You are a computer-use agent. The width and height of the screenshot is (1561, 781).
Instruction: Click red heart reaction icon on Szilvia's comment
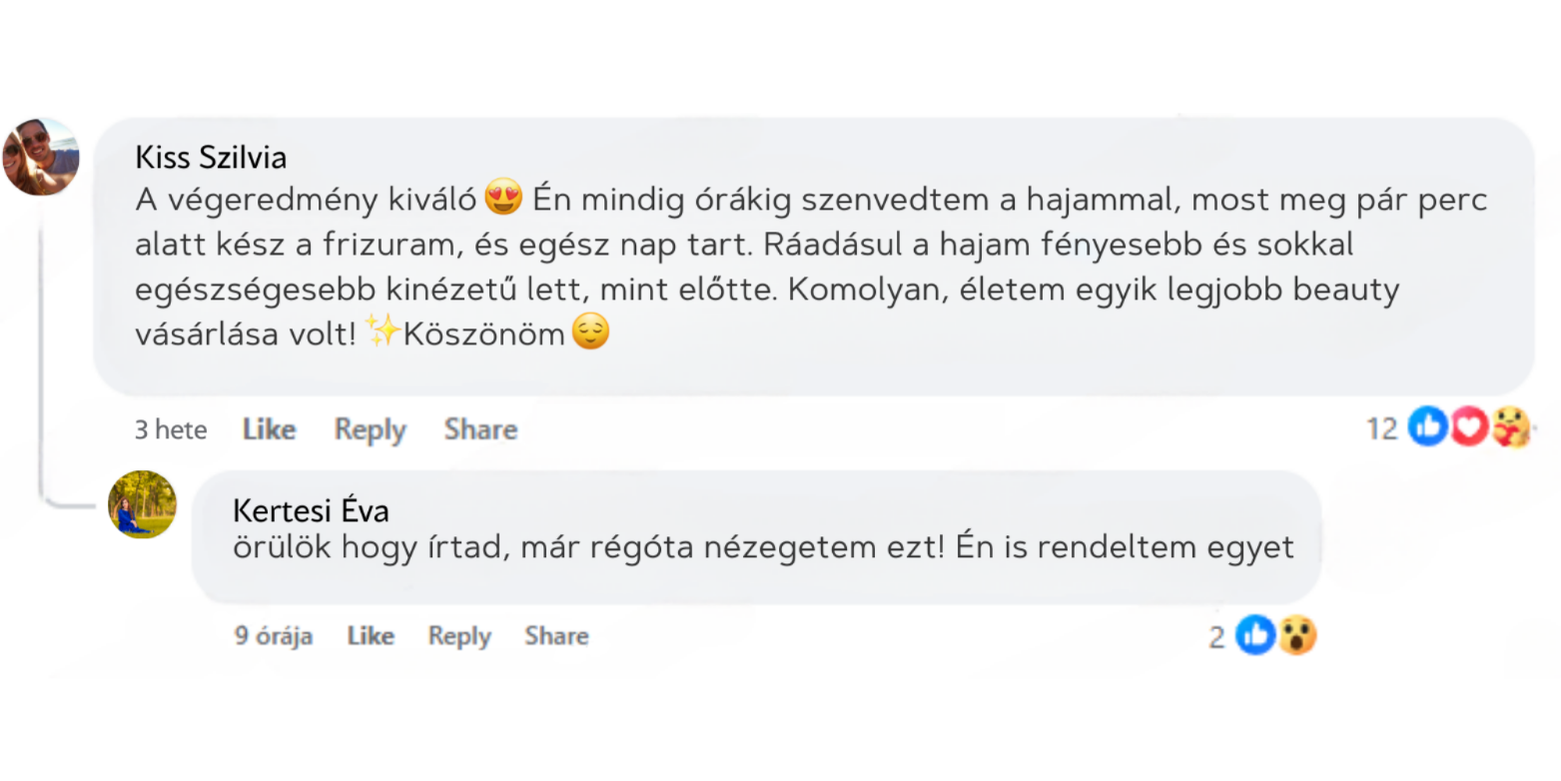1469,428
